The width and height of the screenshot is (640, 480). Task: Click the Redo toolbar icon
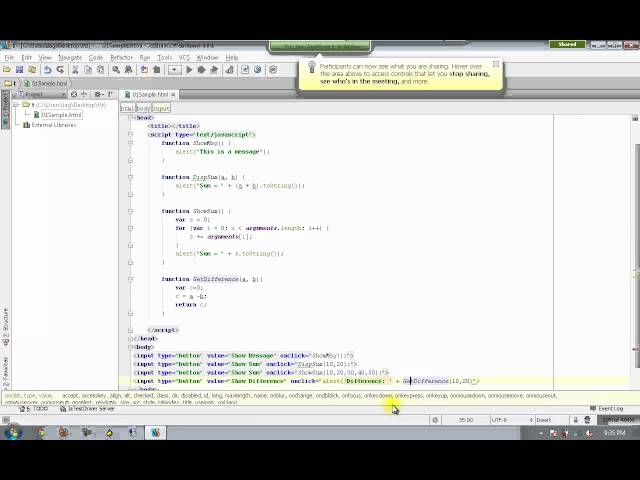(60, 70)
